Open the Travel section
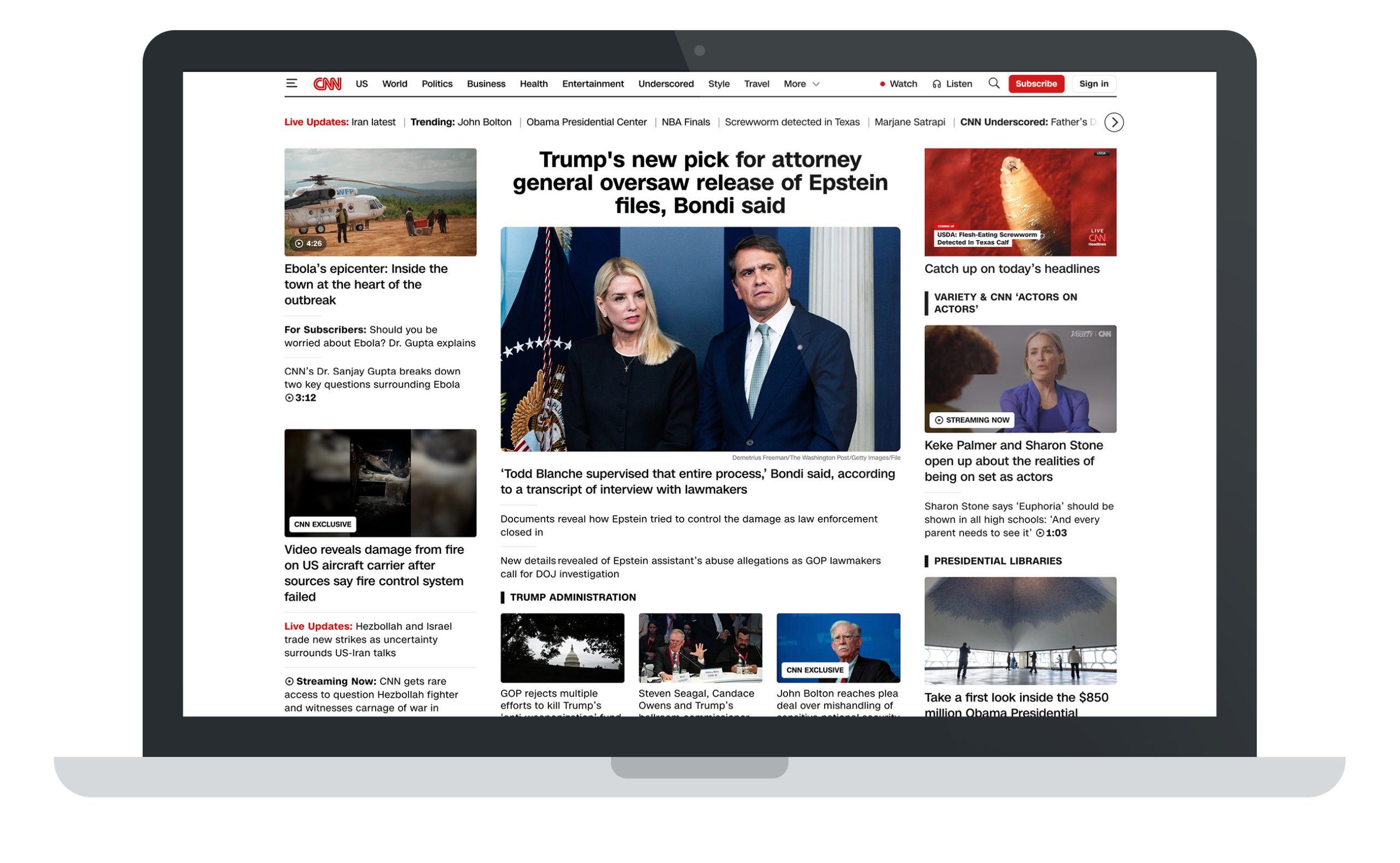 click(757, 84)
